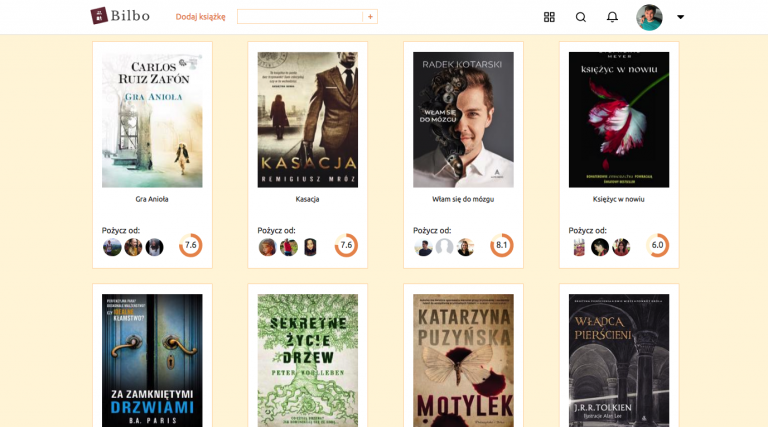Open the Księżyc w nowiu cover
768x427 pixels.
(x=619, y=119)
